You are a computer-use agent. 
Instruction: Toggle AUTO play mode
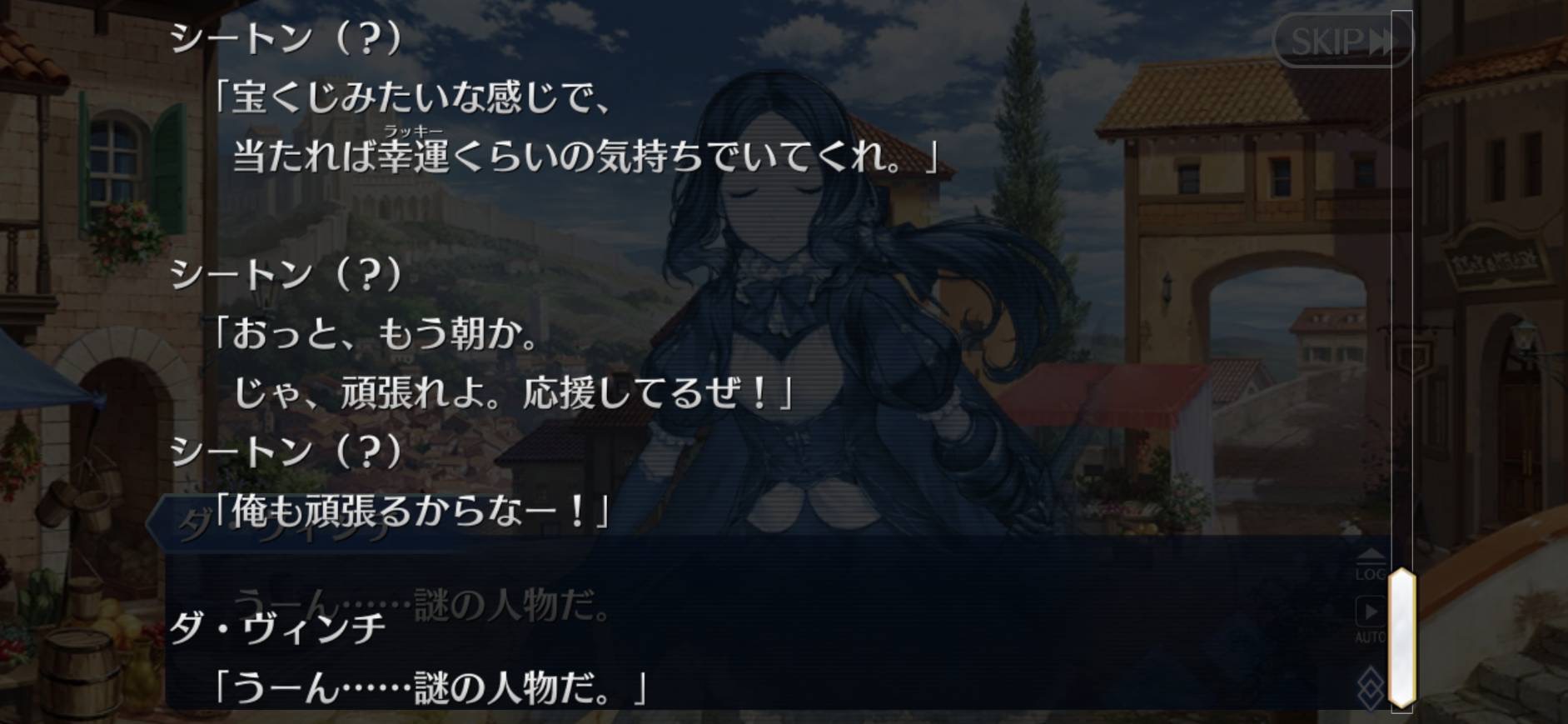click(1371, 620)
